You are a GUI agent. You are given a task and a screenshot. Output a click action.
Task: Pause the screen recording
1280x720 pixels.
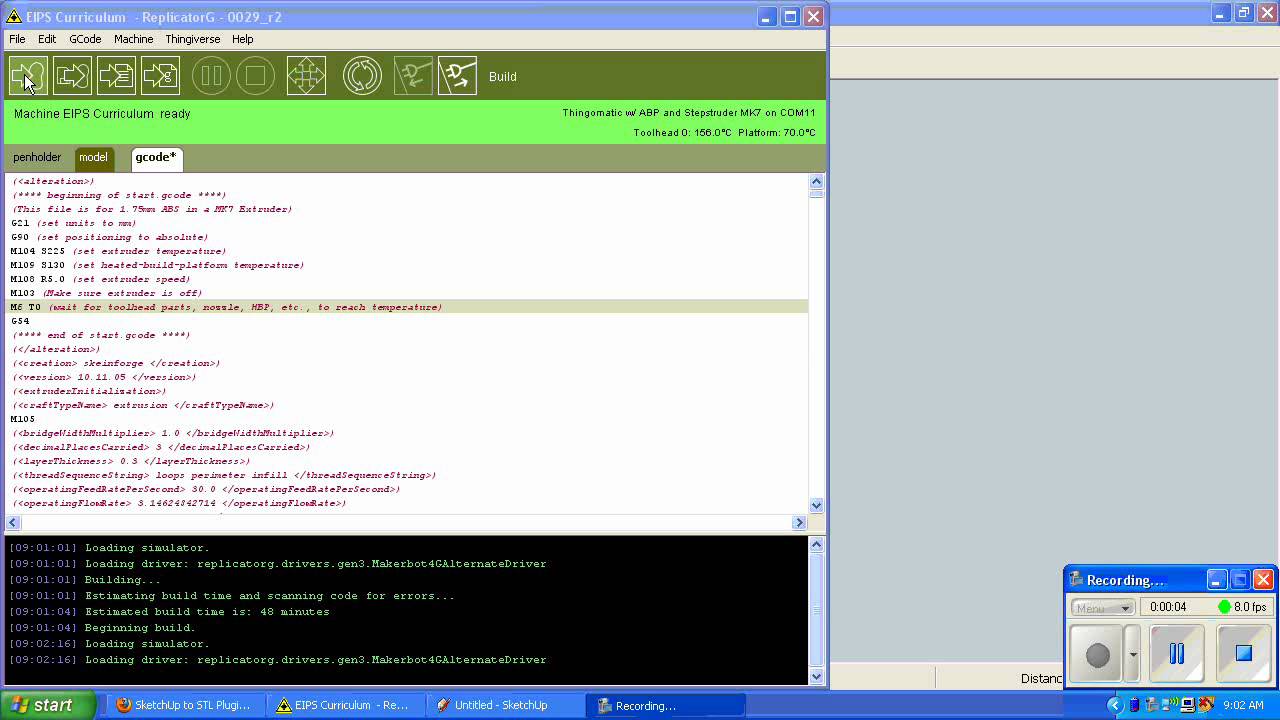(x=1176, y=654)
